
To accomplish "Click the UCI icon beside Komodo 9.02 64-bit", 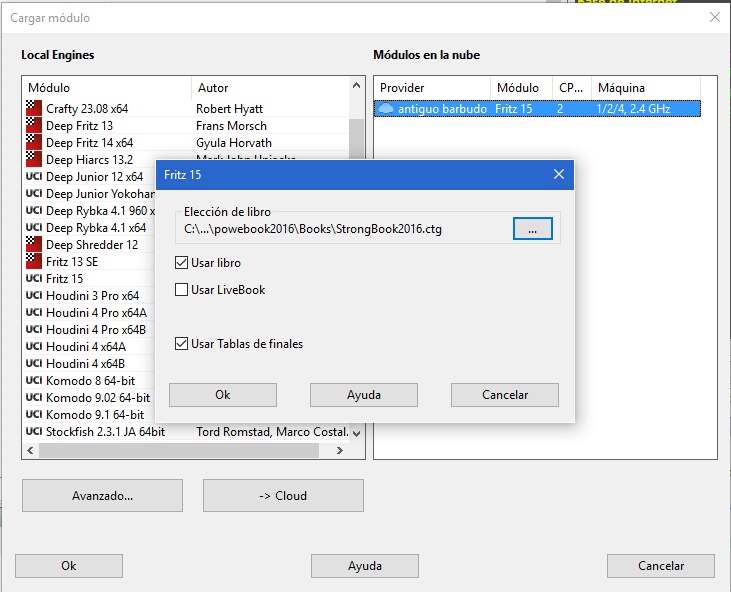I will pos(34,397).
